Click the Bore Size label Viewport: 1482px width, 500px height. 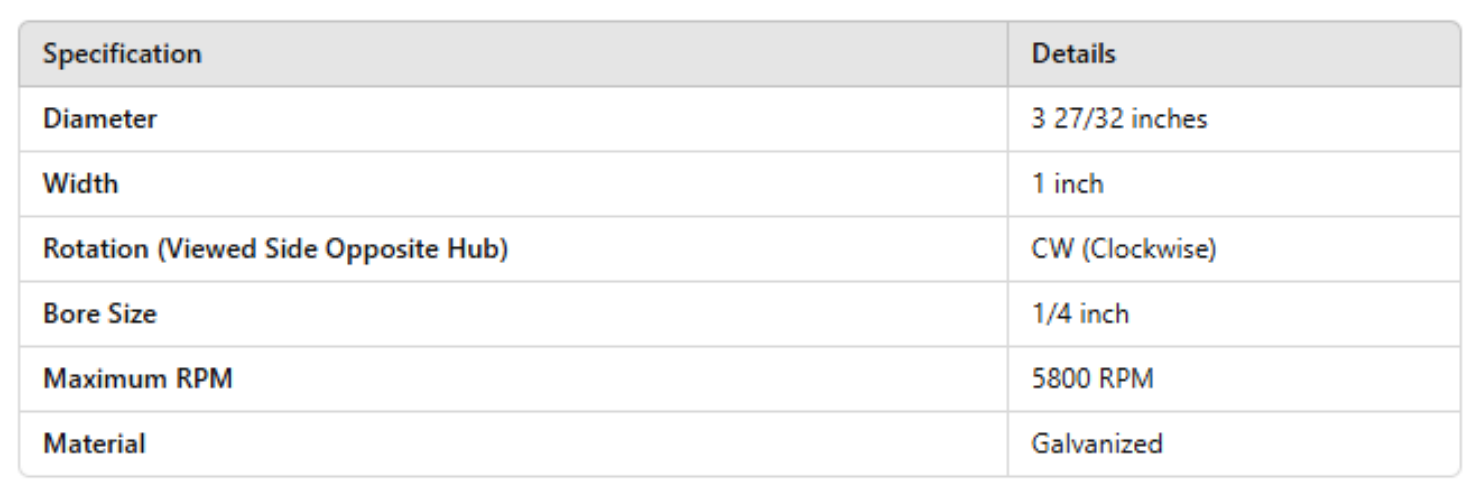point(100,314)
